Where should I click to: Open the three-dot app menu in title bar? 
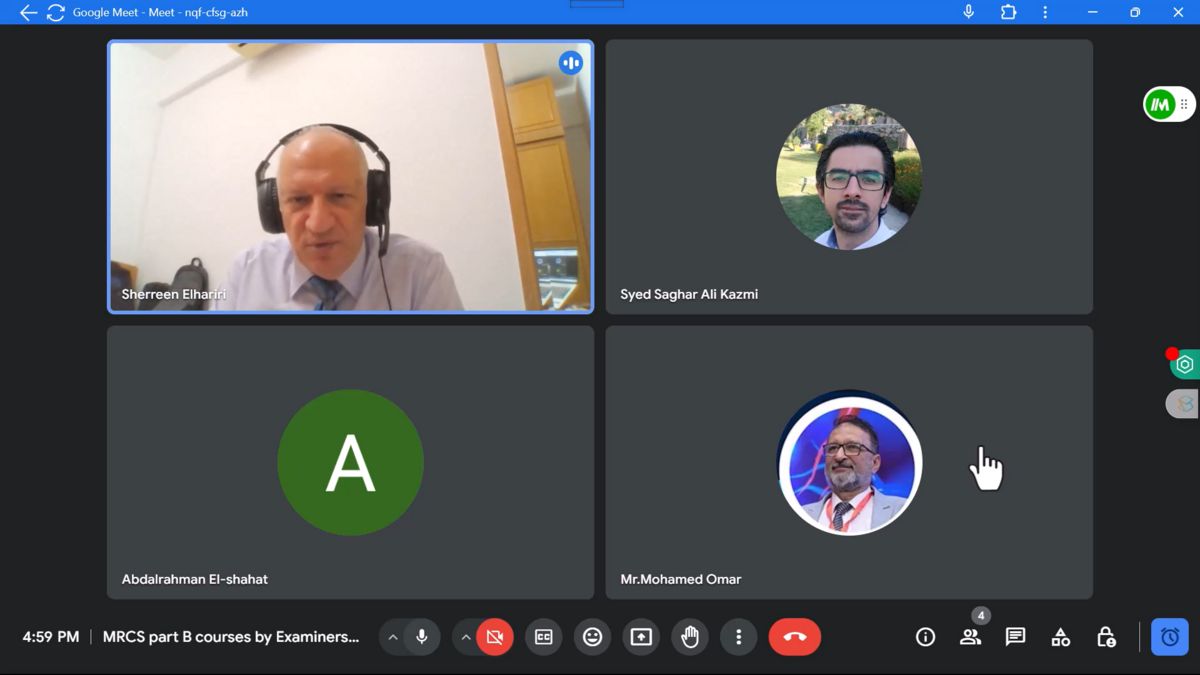coord(1045,12)
